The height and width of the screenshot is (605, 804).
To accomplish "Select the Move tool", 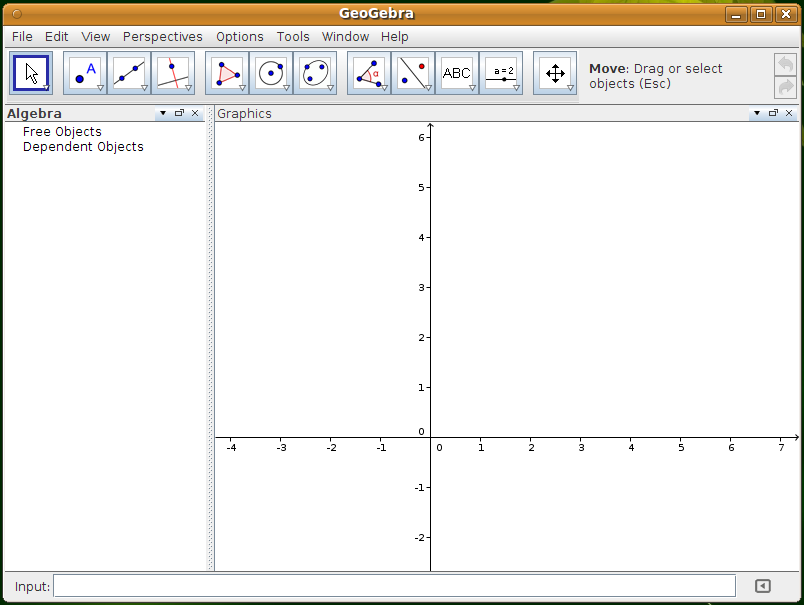I will coord(31,73).
